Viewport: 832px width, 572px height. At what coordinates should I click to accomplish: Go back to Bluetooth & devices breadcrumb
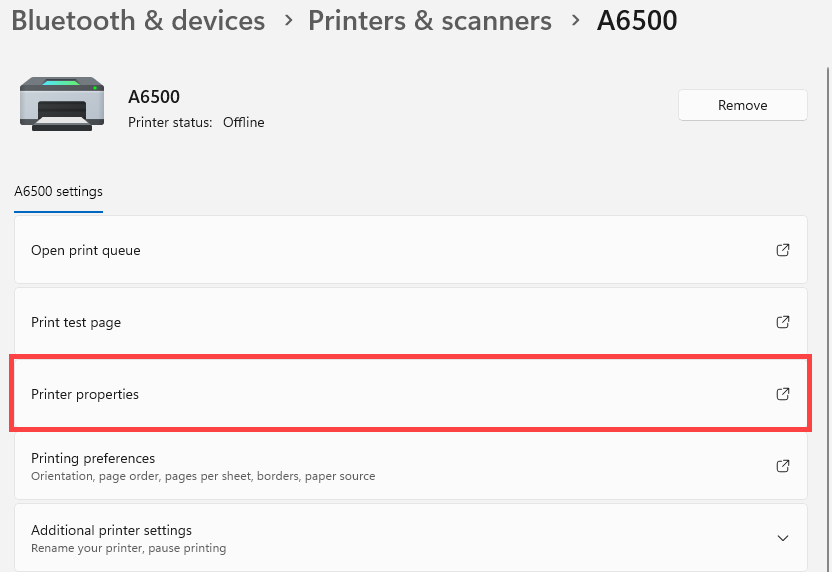[138, 21]
